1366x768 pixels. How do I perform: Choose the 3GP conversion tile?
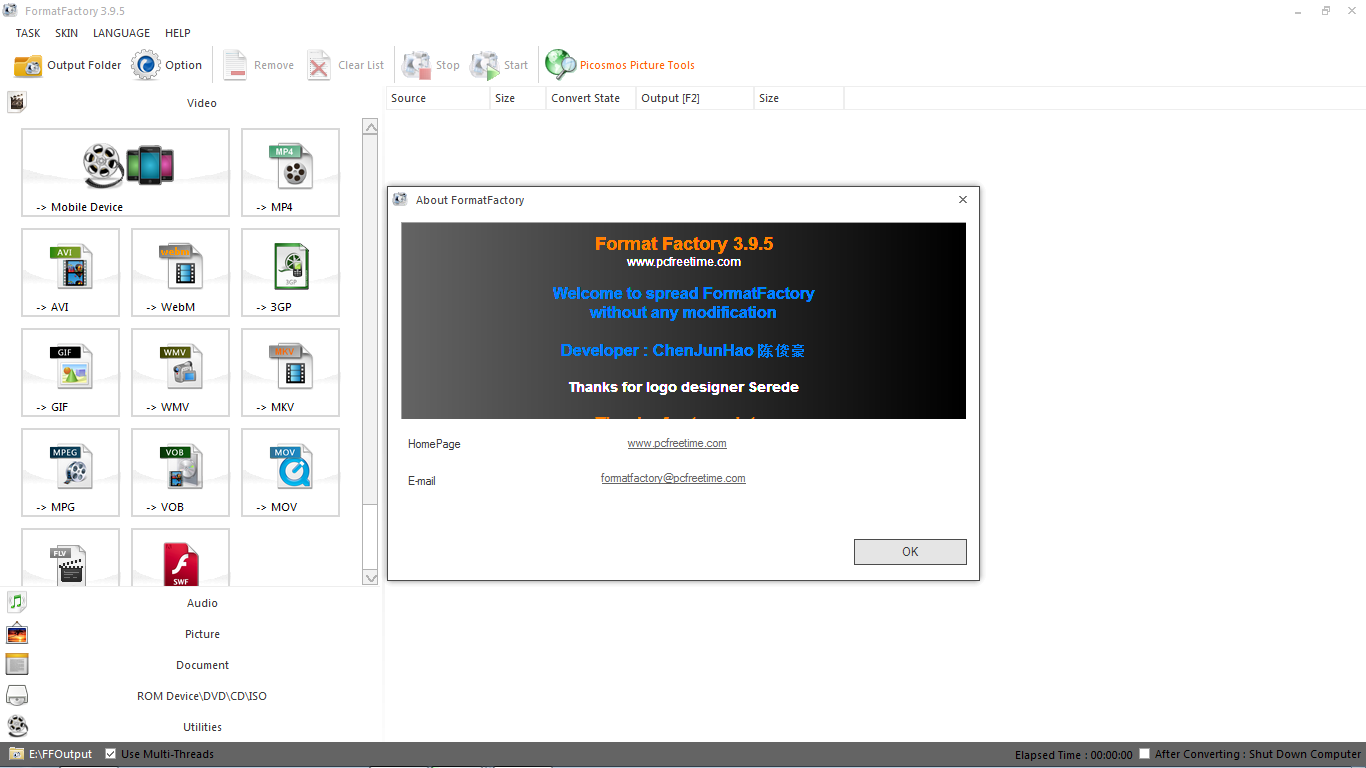tap(290, 272)
